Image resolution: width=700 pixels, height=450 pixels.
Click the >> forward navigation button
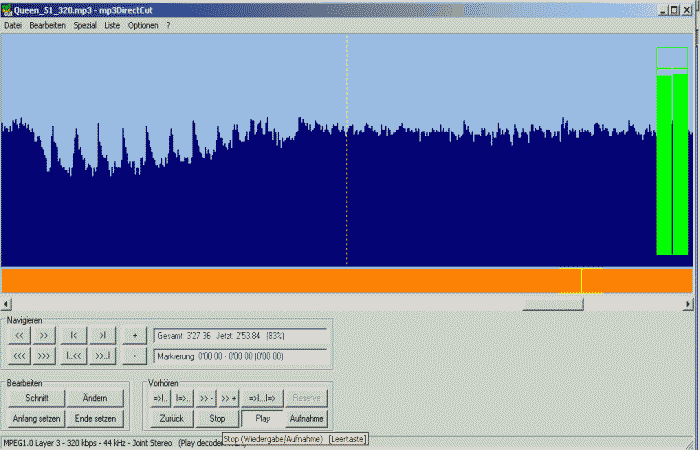coord(45,335)
